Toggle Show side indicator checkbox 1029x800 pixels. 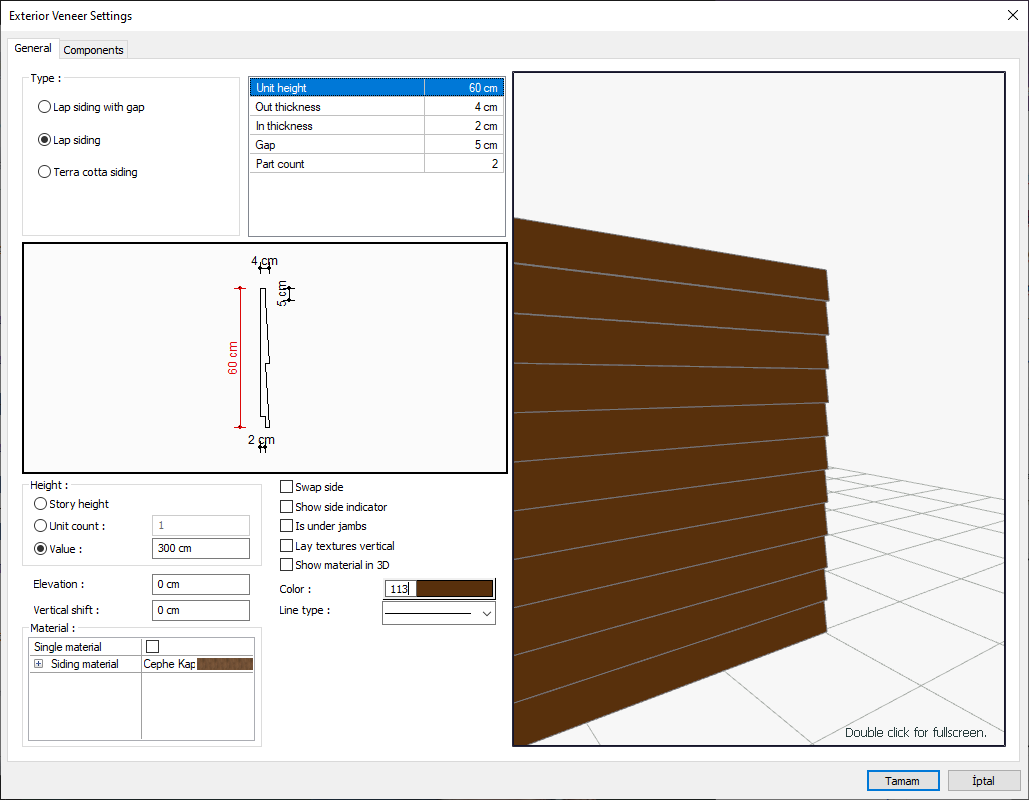(287, 507)
